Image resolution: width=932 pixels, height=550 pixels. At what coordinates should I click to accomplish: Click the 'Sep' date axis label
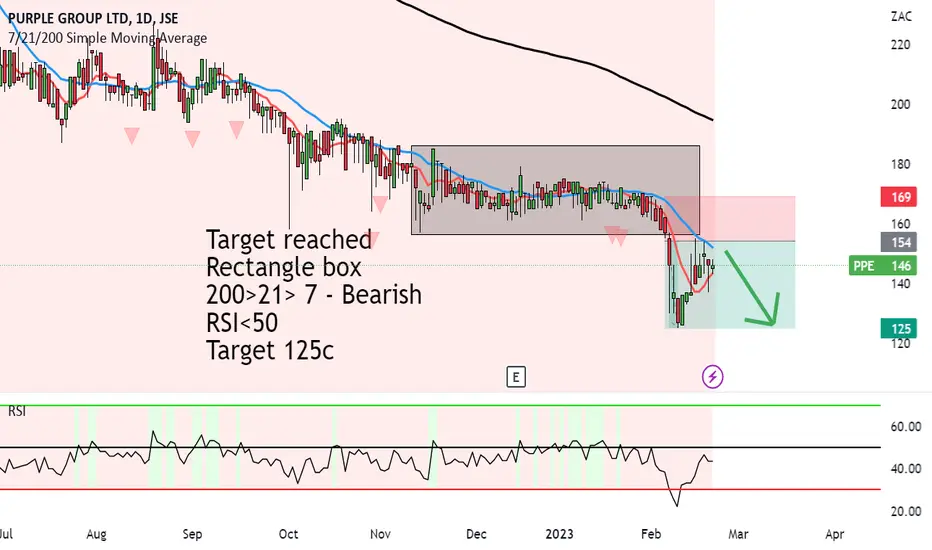[x=192, y=534]
